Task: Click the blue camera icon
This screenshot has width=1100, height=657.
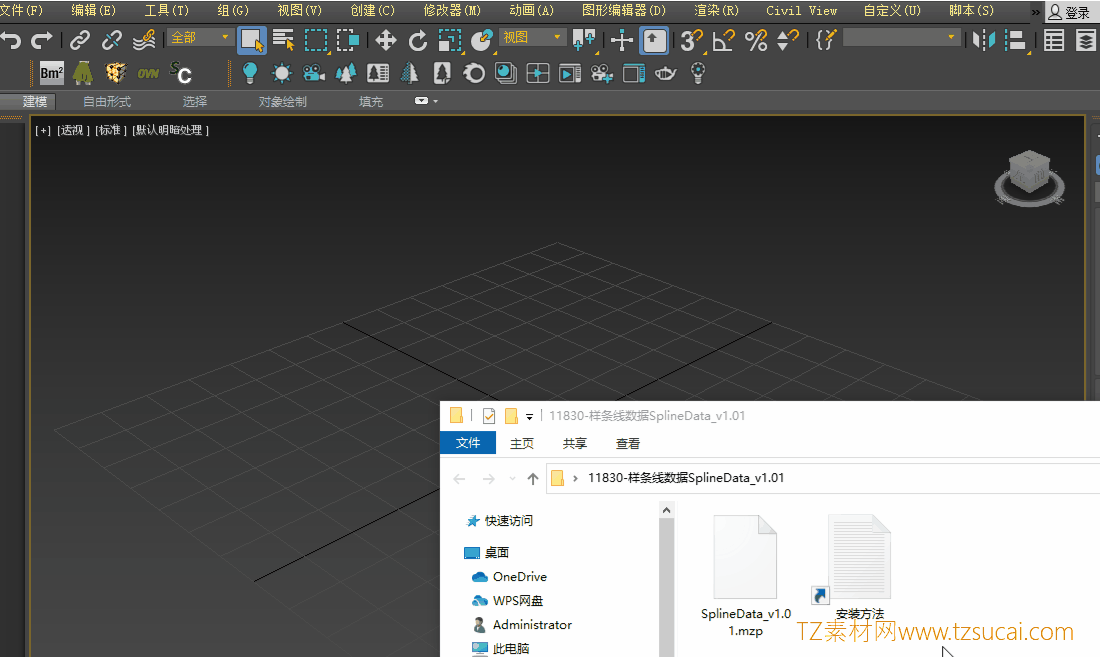Action: 314,73
